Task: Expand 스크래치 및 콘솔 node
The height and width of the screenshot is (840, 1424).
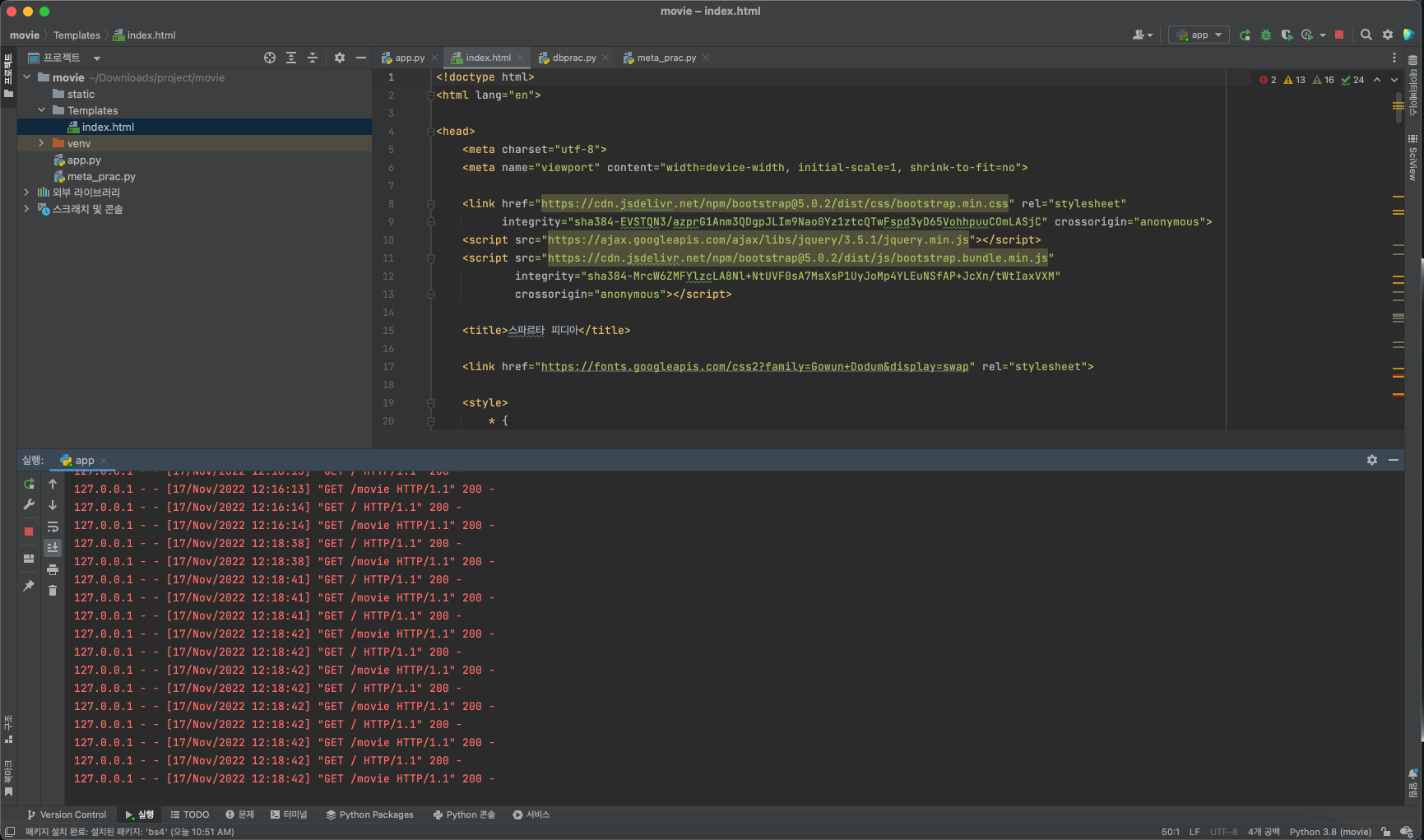Action: [x=27, y=208]
